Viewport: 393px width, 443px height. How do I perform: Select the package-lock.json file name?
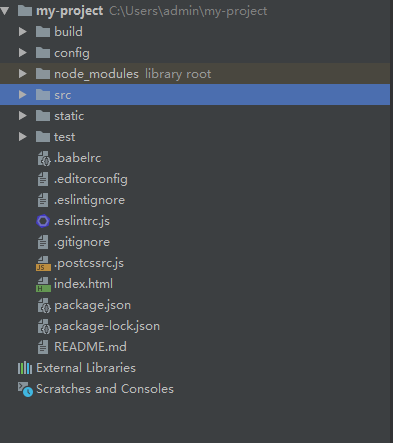coord(107,326)
